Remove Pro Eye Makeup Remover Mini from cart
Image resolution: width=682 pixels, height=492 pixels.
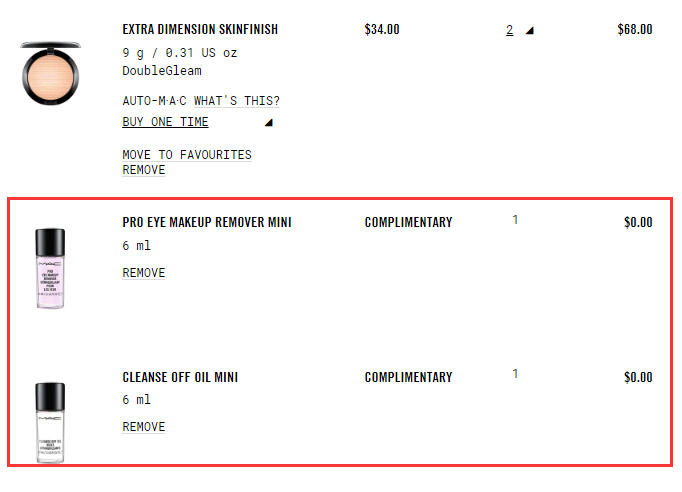coord(144,273)
